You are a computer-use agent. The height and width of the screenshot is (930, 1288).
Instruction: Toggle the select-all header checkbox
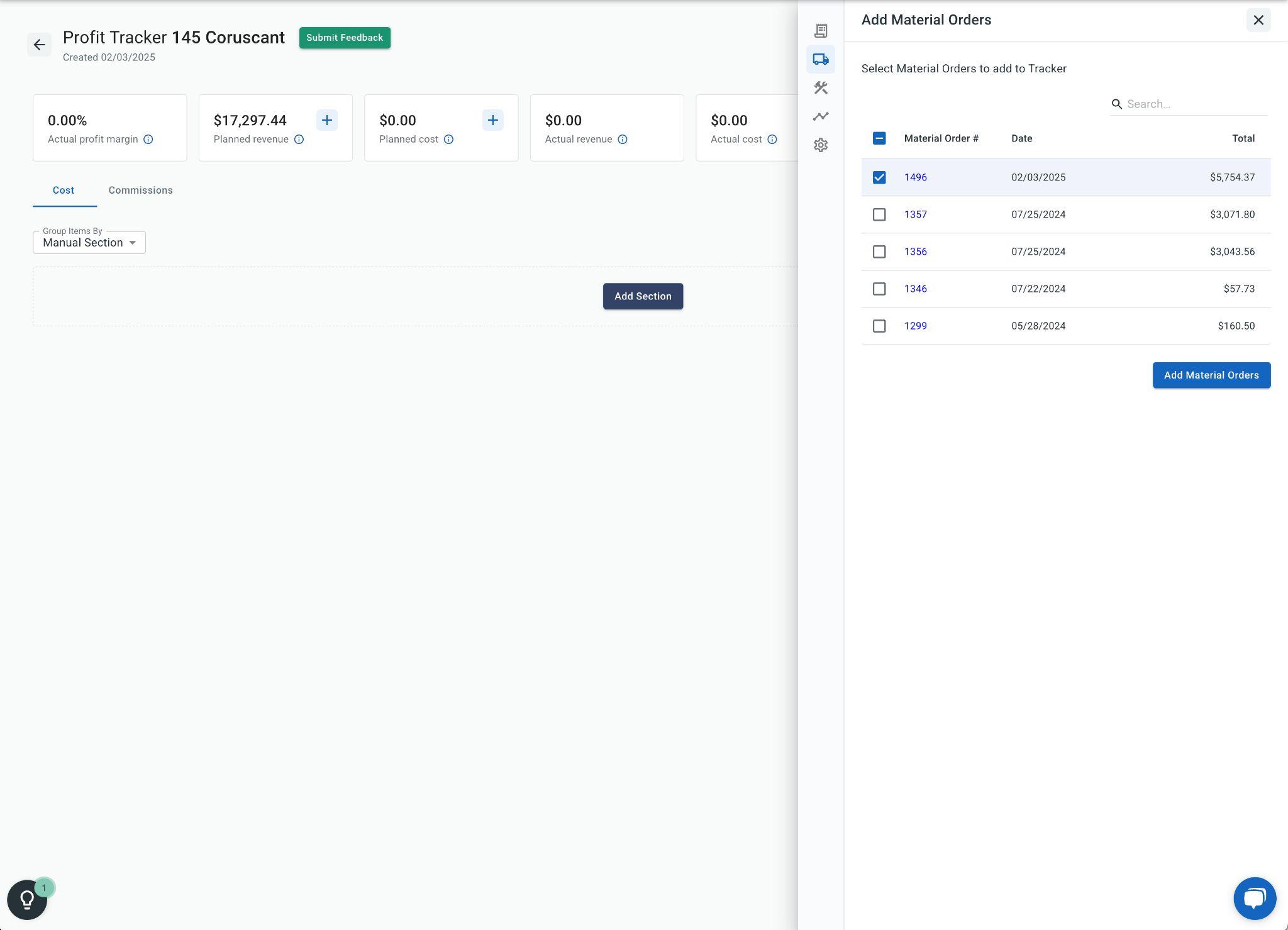[879, 138]
